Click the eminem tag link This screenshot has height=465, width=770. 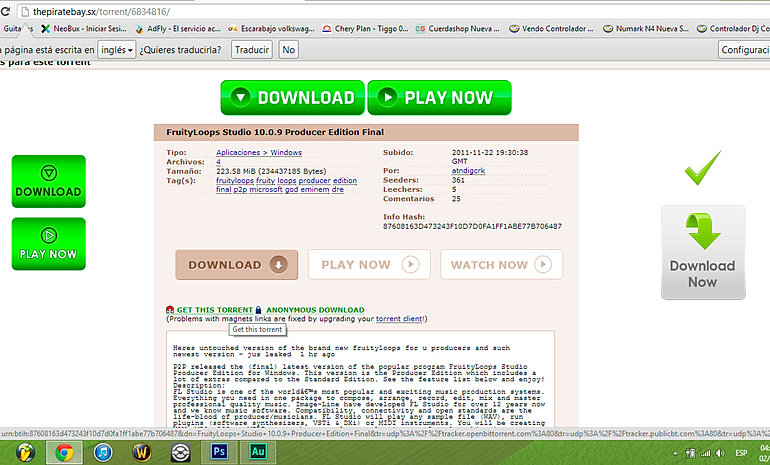tap(315, 190)
